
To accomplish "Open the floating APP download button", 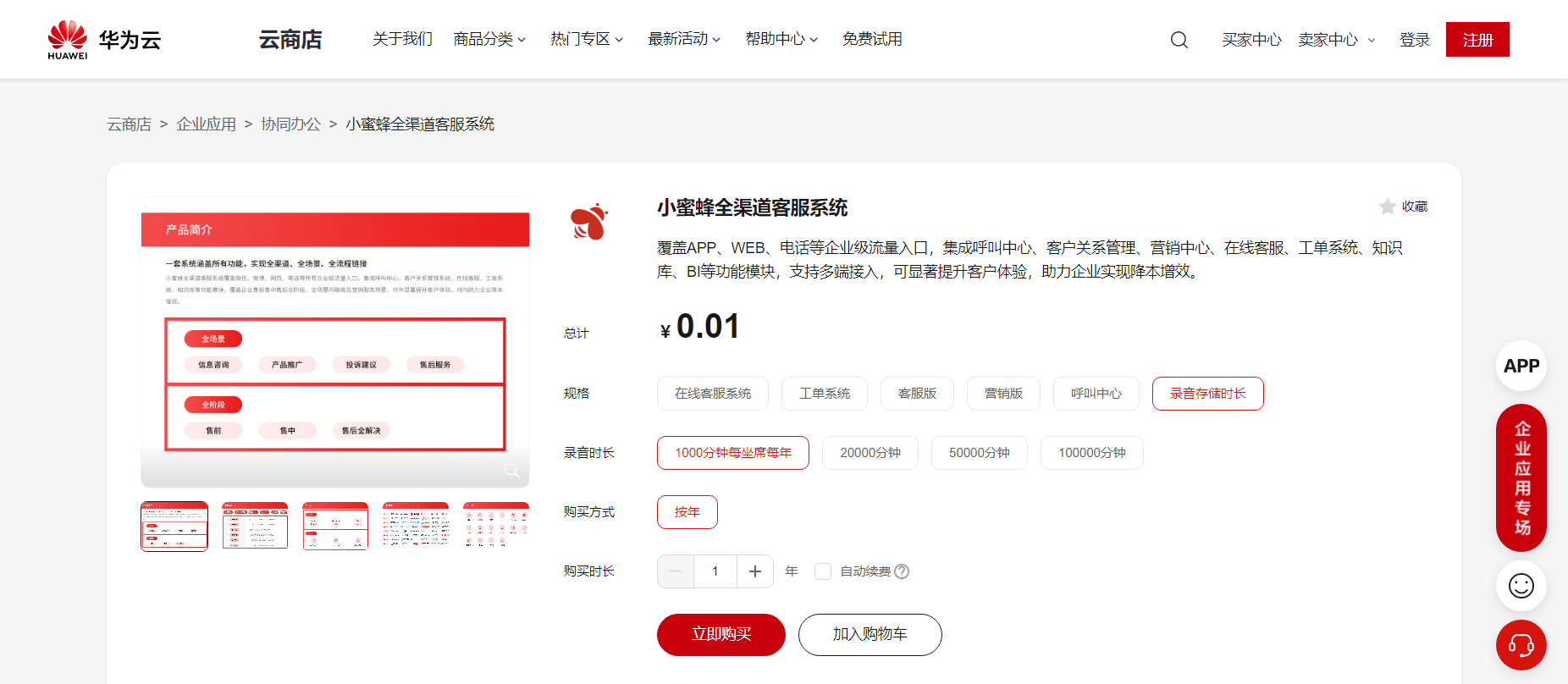I will click(x=1521, y=366).
